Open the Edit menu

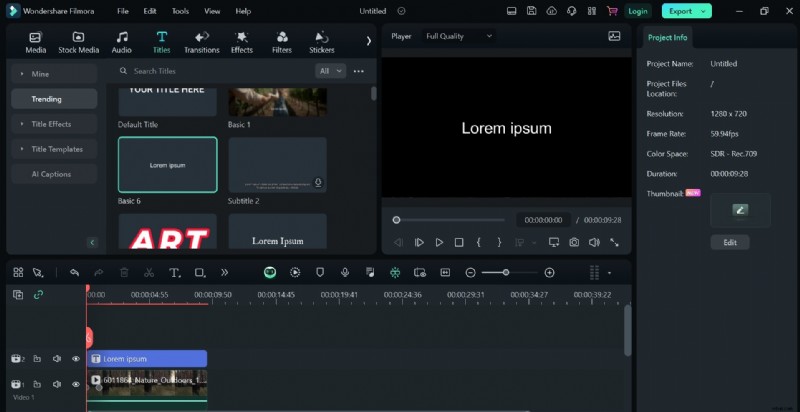coord(149,11)
